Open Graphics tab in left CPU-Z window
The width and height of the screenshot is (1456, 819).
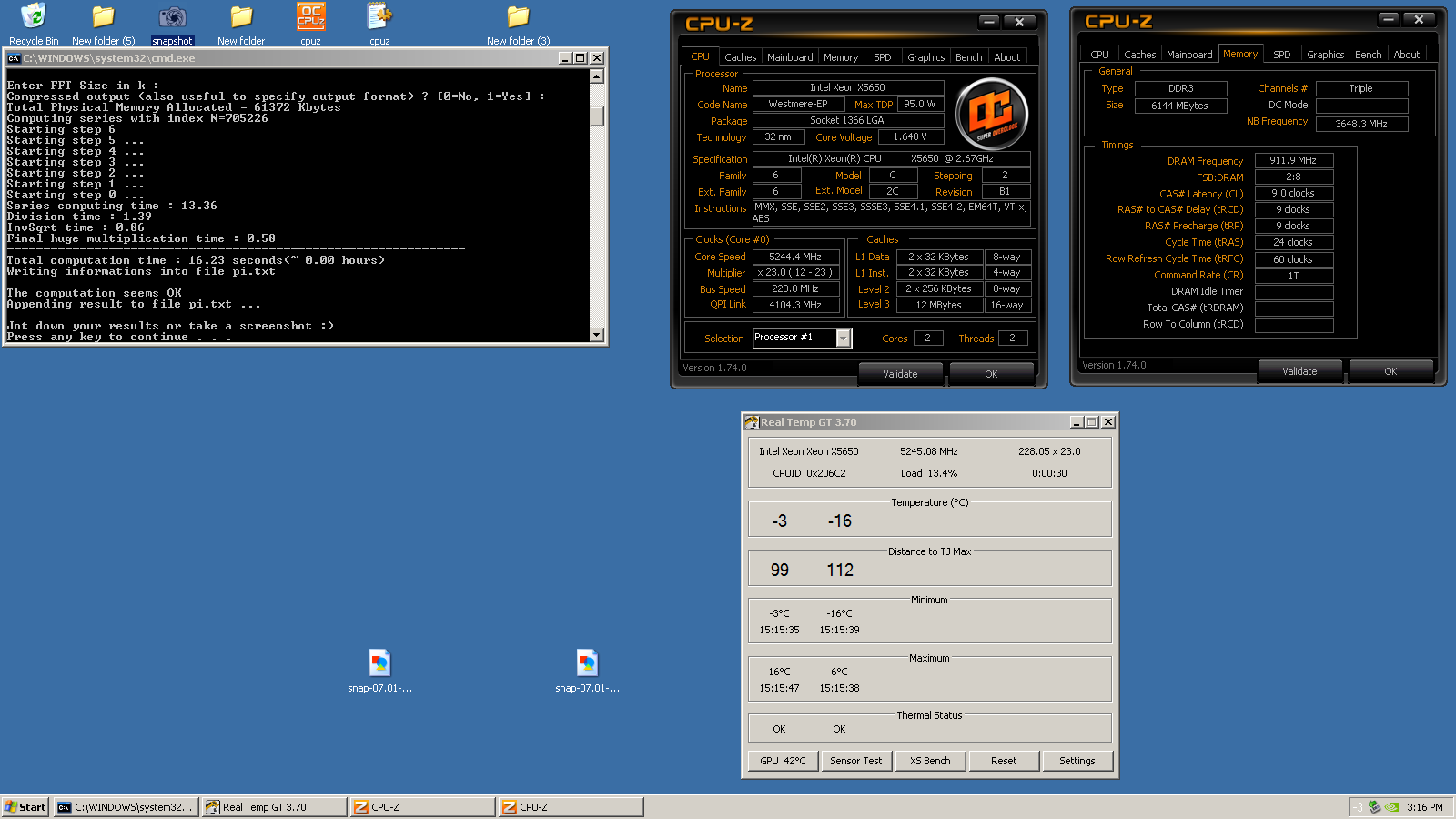[x=925, y=57]
